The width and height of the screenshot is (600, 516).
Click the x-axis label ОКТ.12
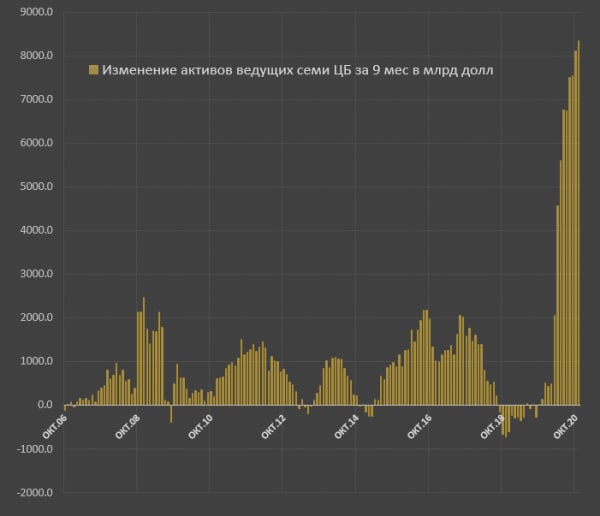pyautogui.click(x=273, y=427)
